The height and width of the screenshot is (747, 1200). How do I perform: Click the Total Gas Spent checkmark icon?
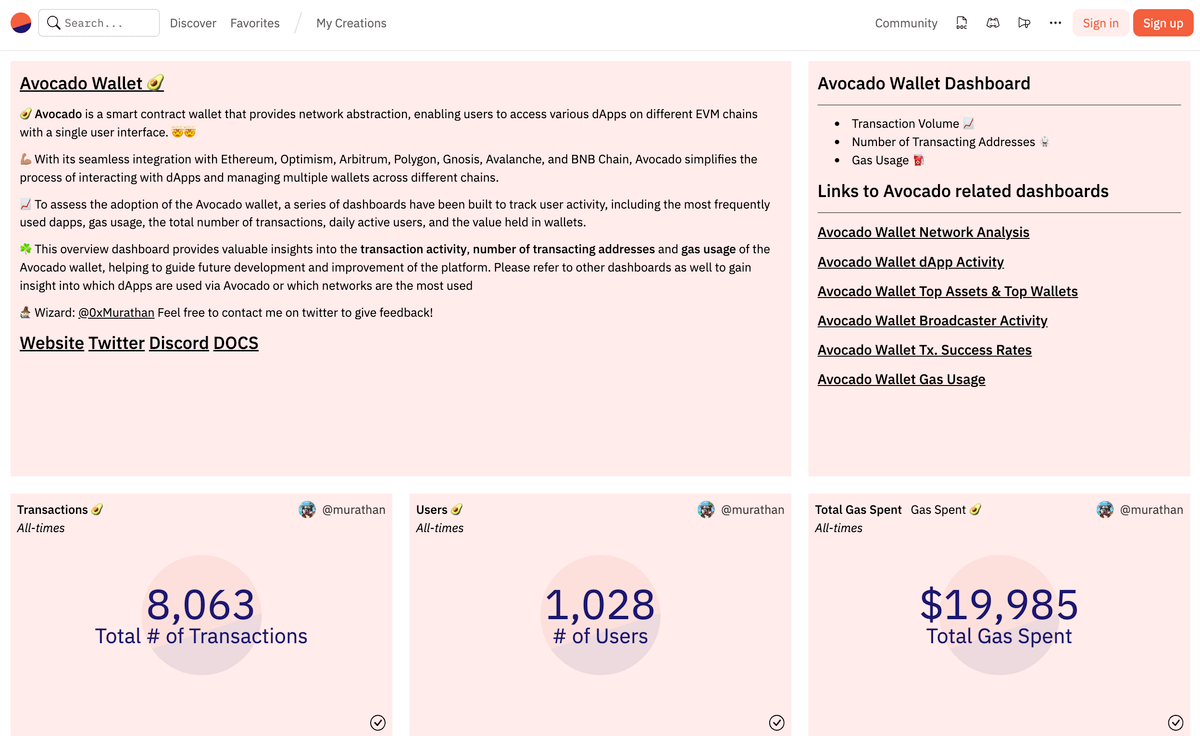click(x=1176, y=722)
